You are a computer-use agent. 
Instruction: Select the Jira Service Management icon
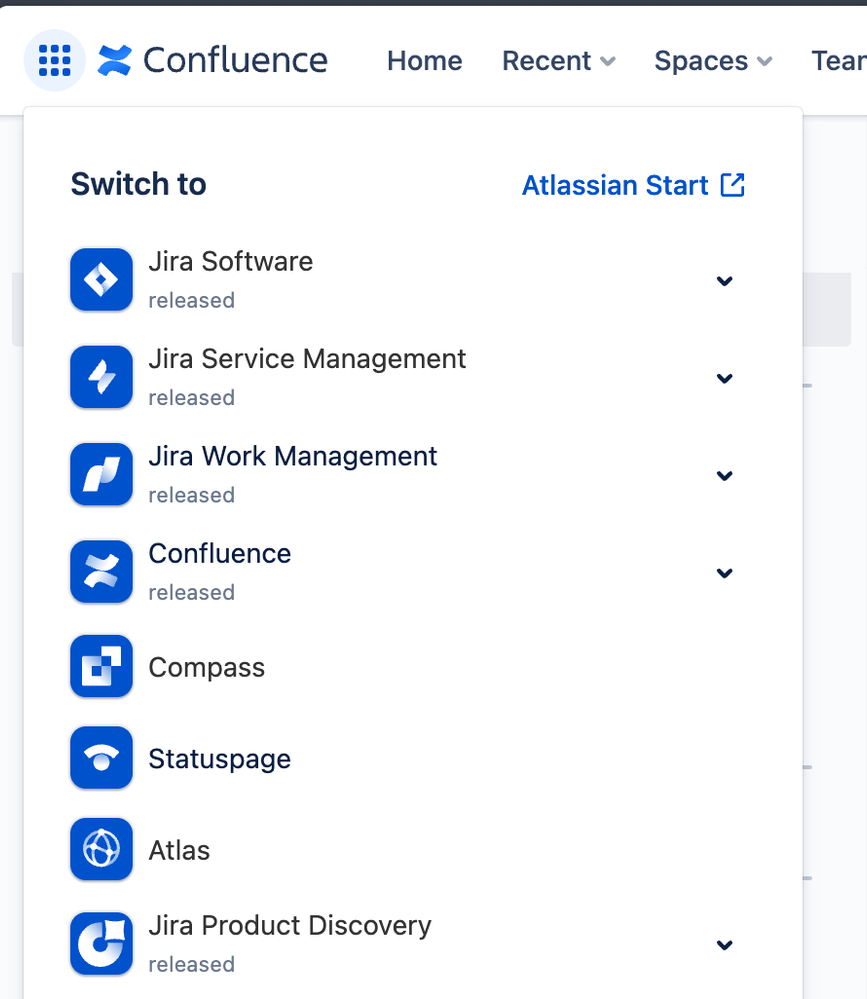(x=101, y=377)
